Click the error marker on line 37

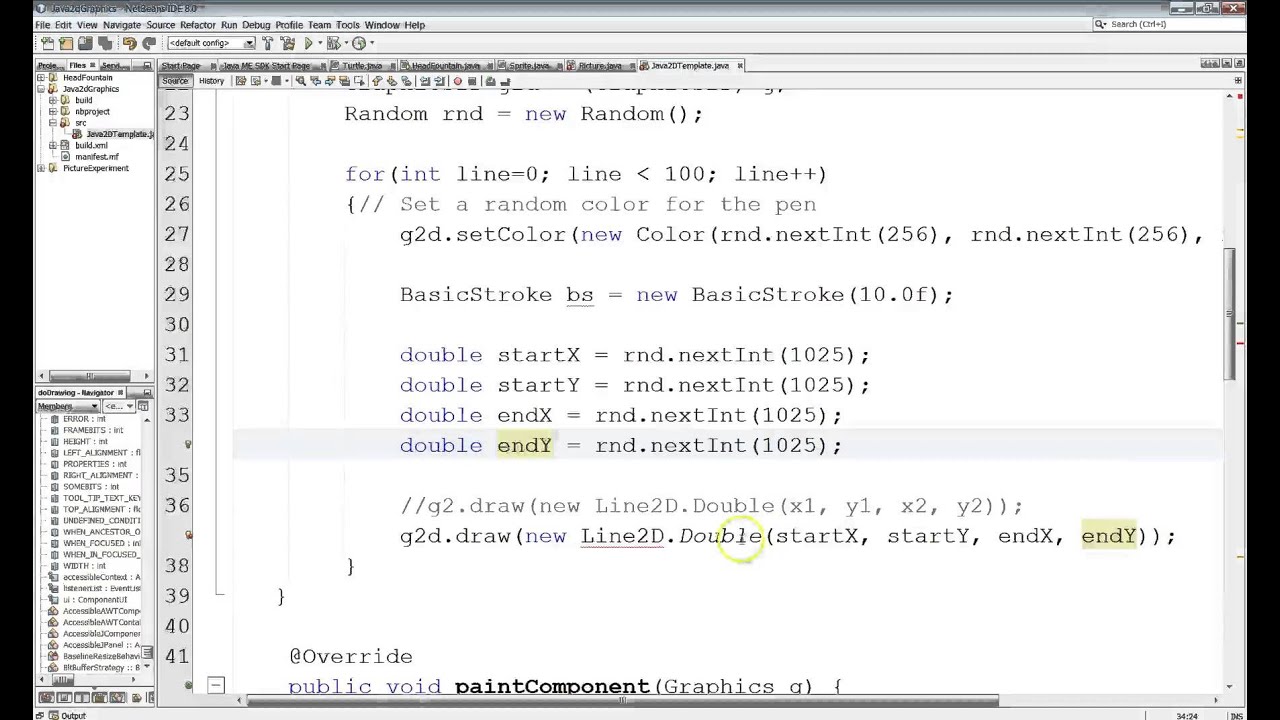(x=188, y=535)
